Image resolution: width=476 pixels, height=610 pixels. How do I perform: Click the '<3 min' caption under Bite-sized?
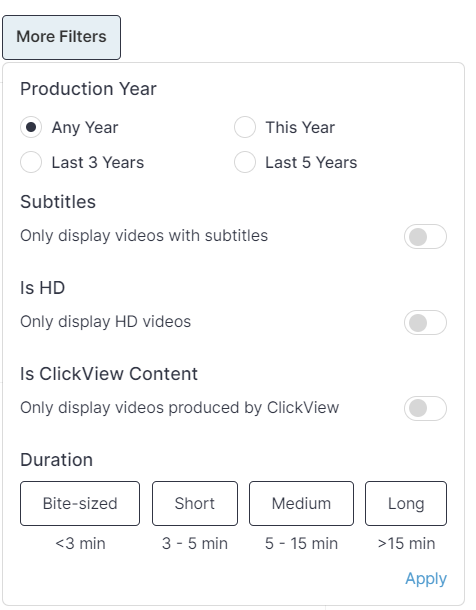[x=80, y=543]
